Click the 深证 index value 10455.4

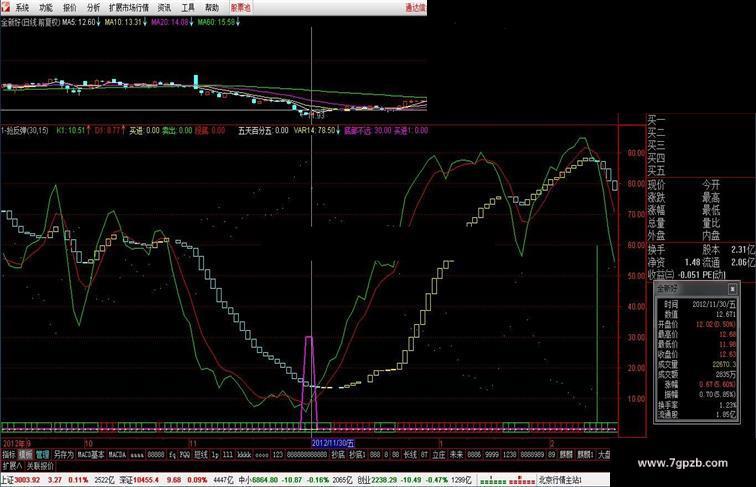pyautogui.click(x=146, y=480)
